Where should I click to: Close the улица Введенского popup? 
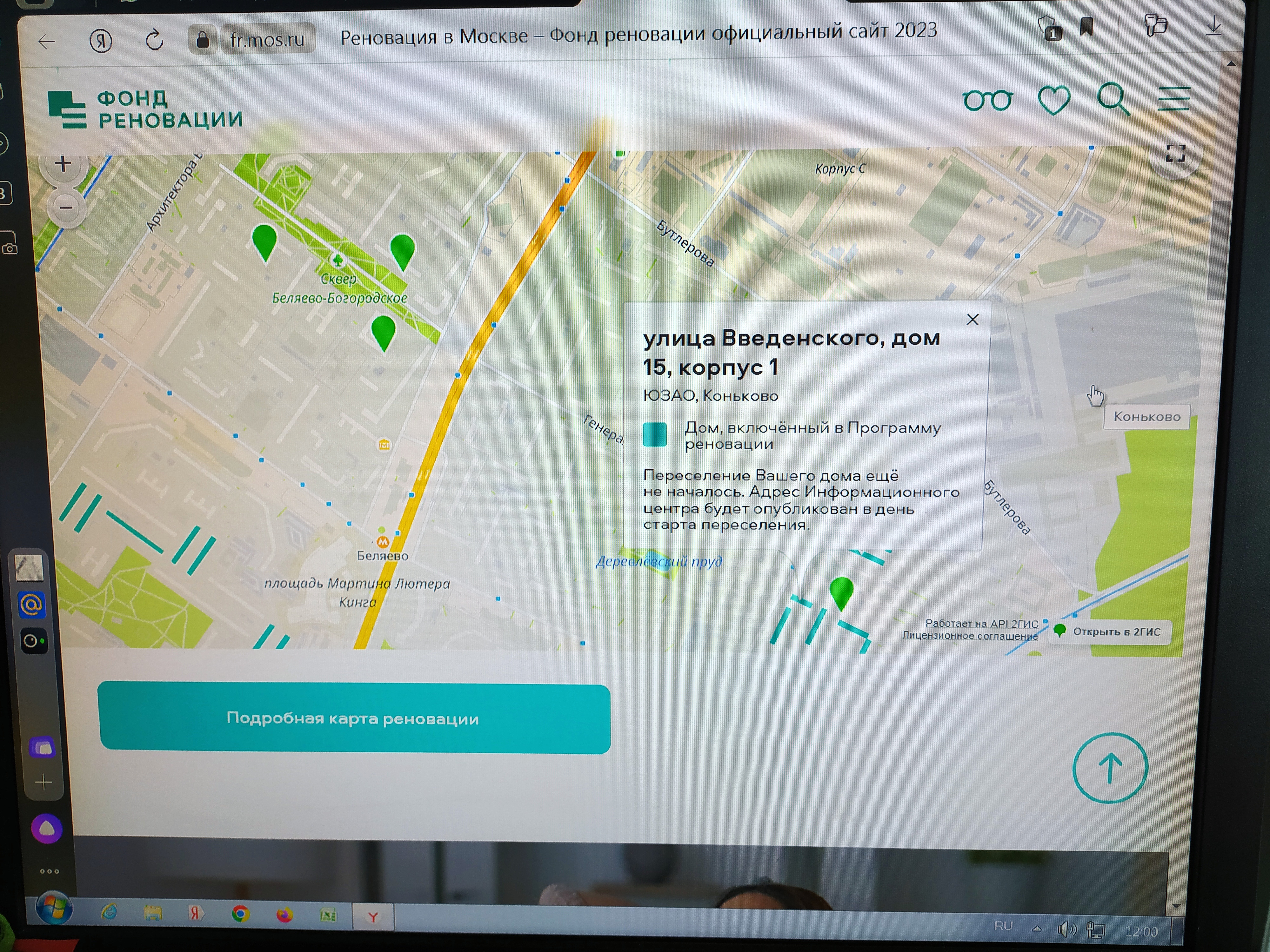972,320
